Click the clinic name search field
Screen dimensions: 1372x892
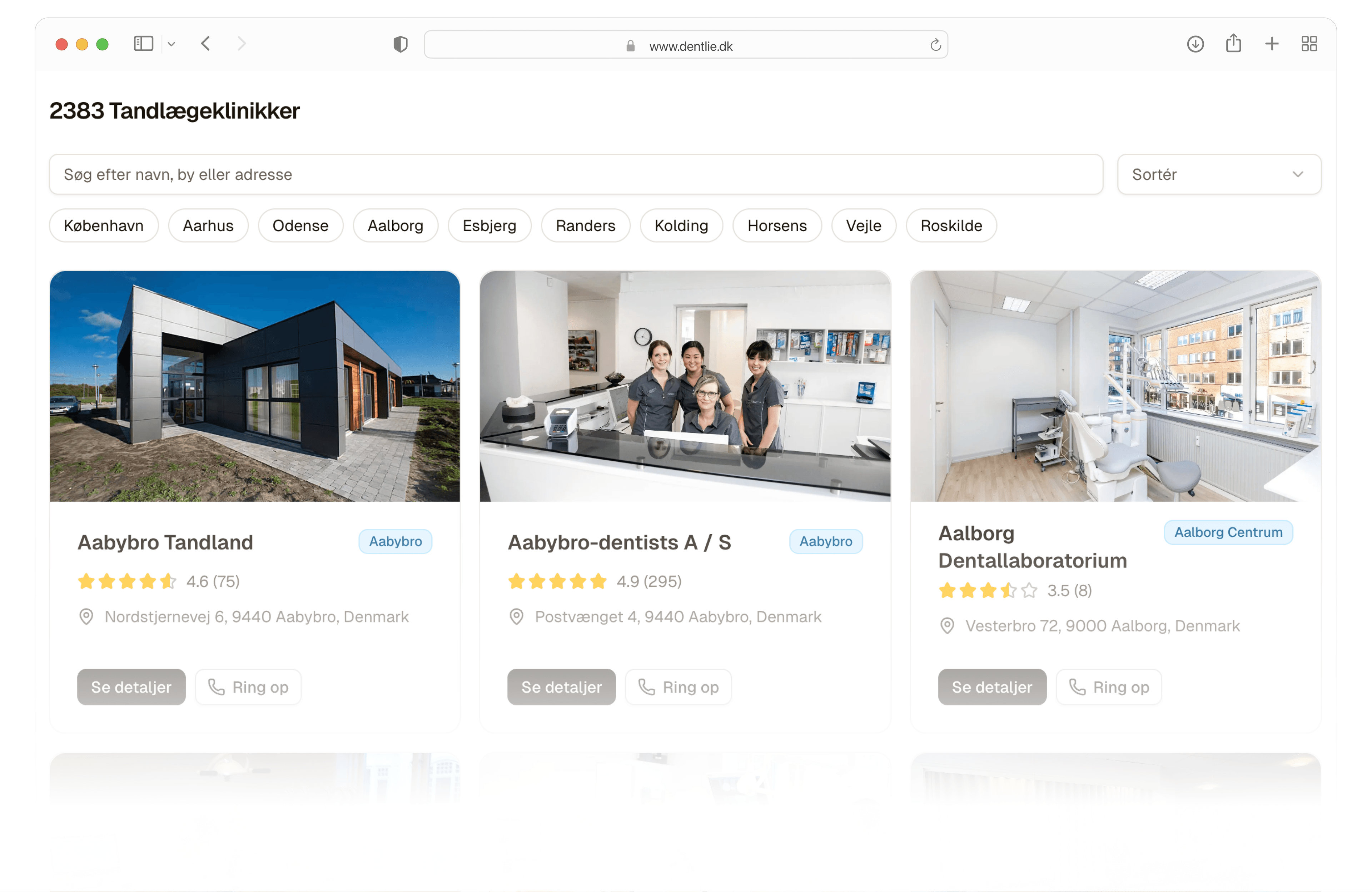tap(576, 174)
